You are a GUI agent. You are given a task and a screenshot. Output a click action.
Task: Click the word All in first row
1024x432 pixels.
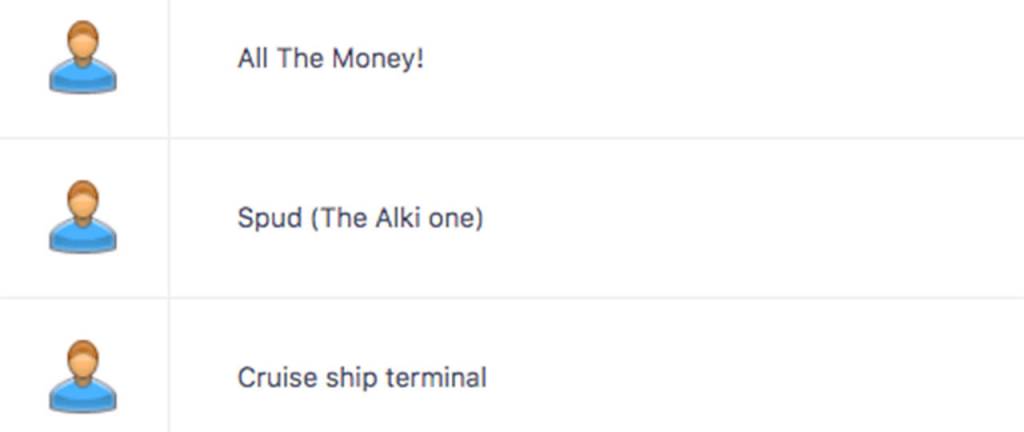click(252, 58)
